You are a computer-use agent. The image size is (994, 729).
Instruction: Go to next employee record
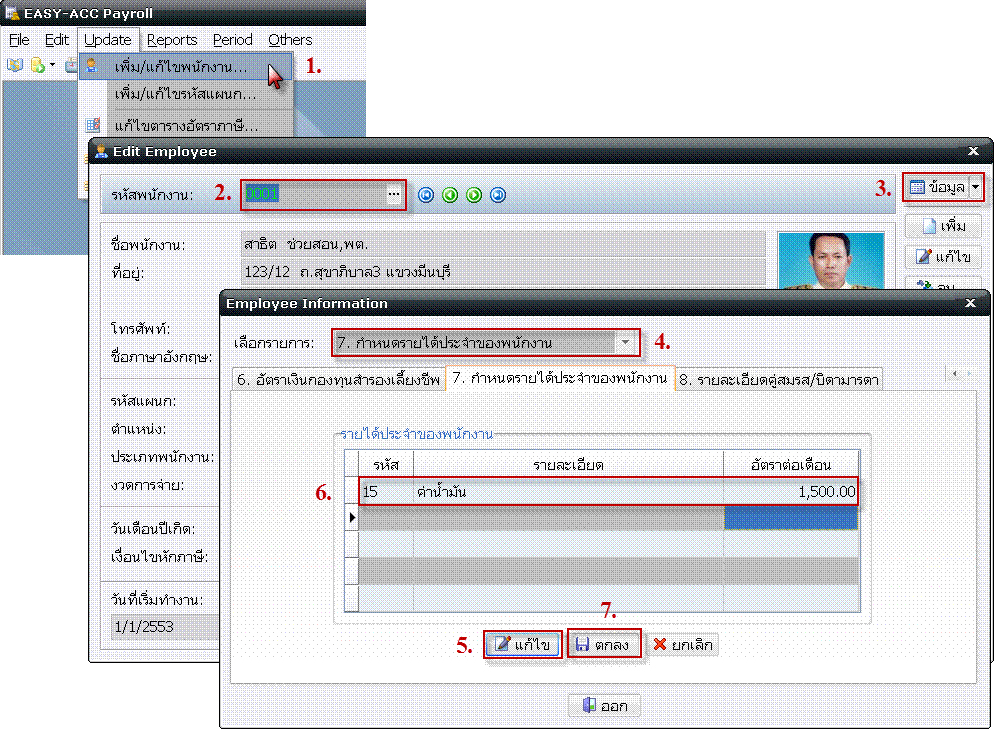point(474,195)
